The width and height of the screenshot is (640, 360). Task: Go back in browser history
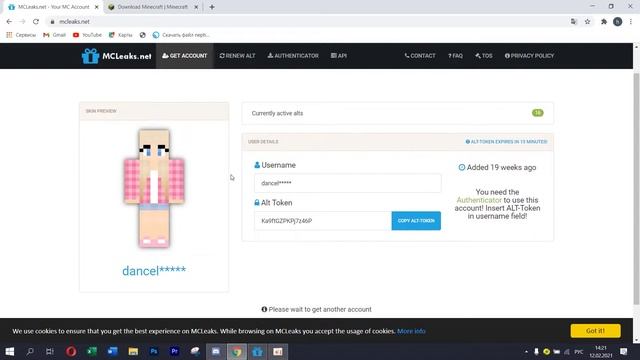click(x=9, y=22)
